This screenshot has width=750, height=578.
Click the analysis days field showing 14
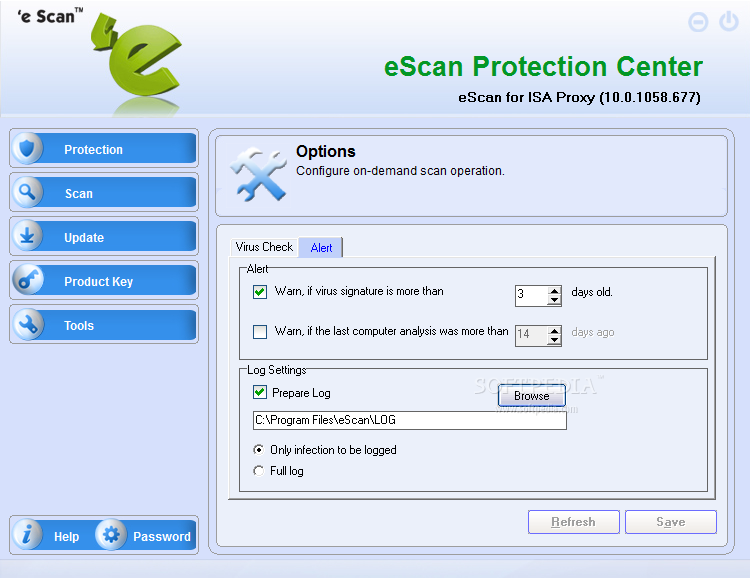[531, 335]
